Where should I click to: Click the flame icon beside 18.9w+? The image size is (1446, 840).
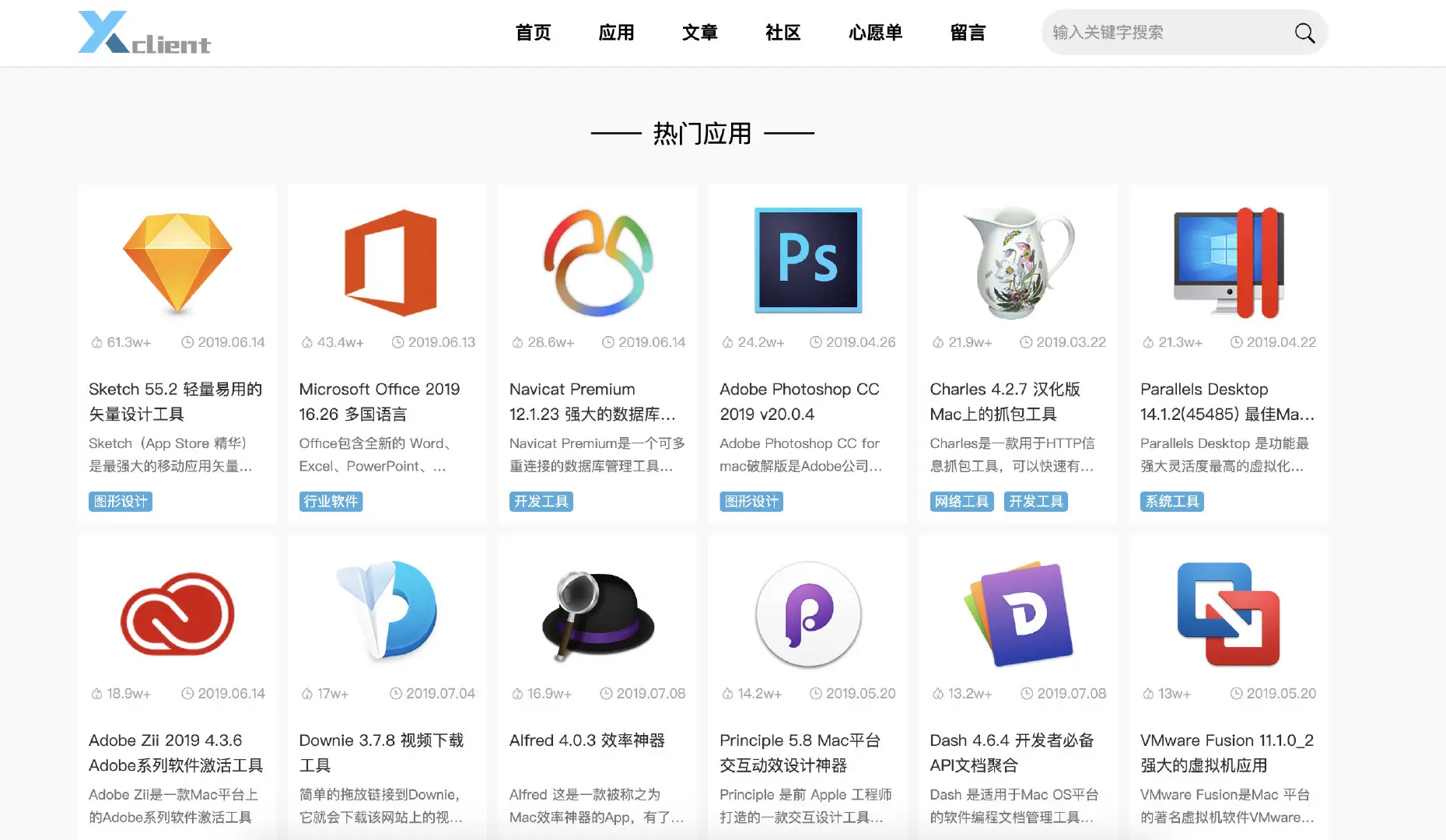point(96,694)
